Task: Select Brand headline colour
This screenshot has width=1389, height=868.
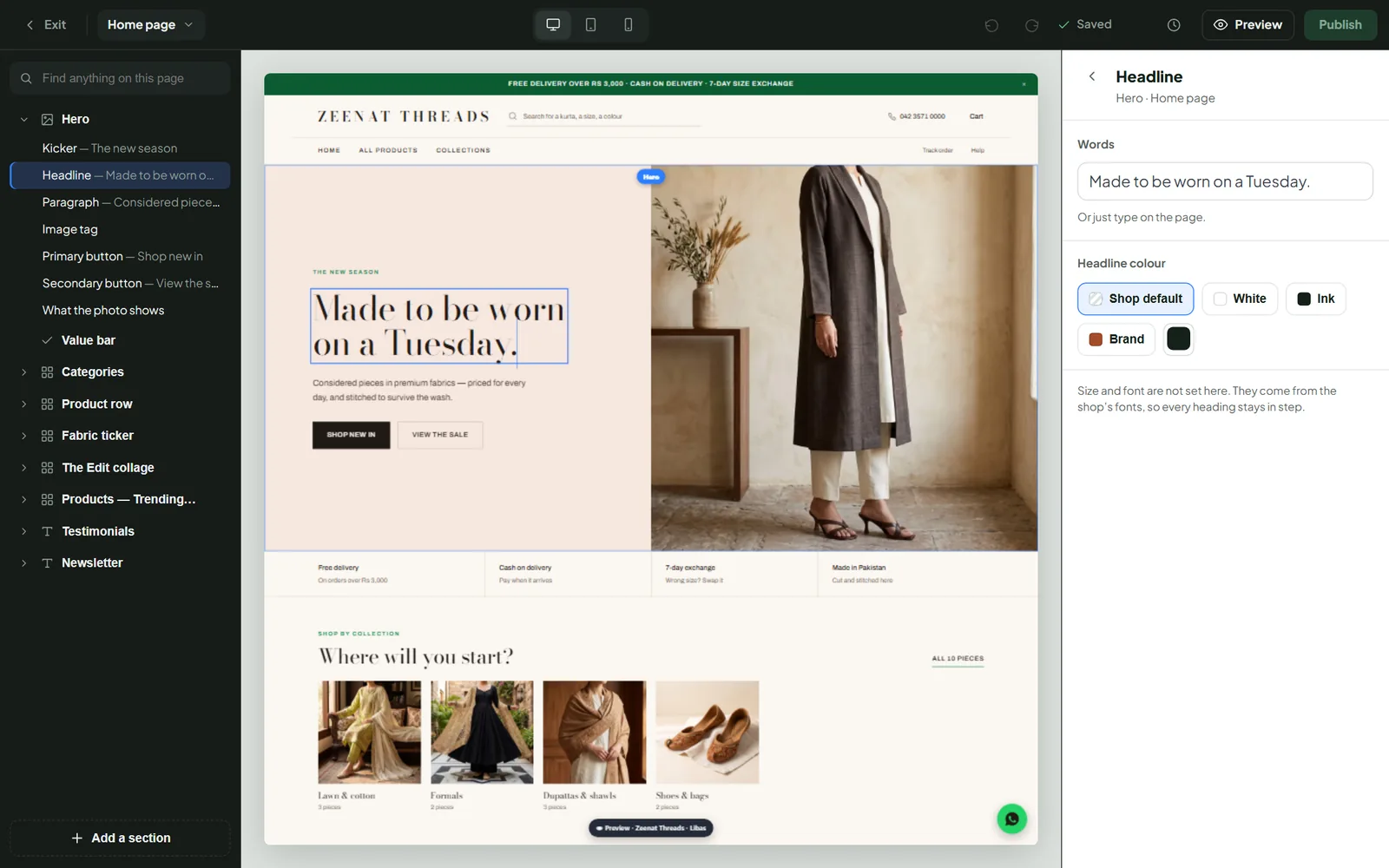Action: coord(1116,339)
